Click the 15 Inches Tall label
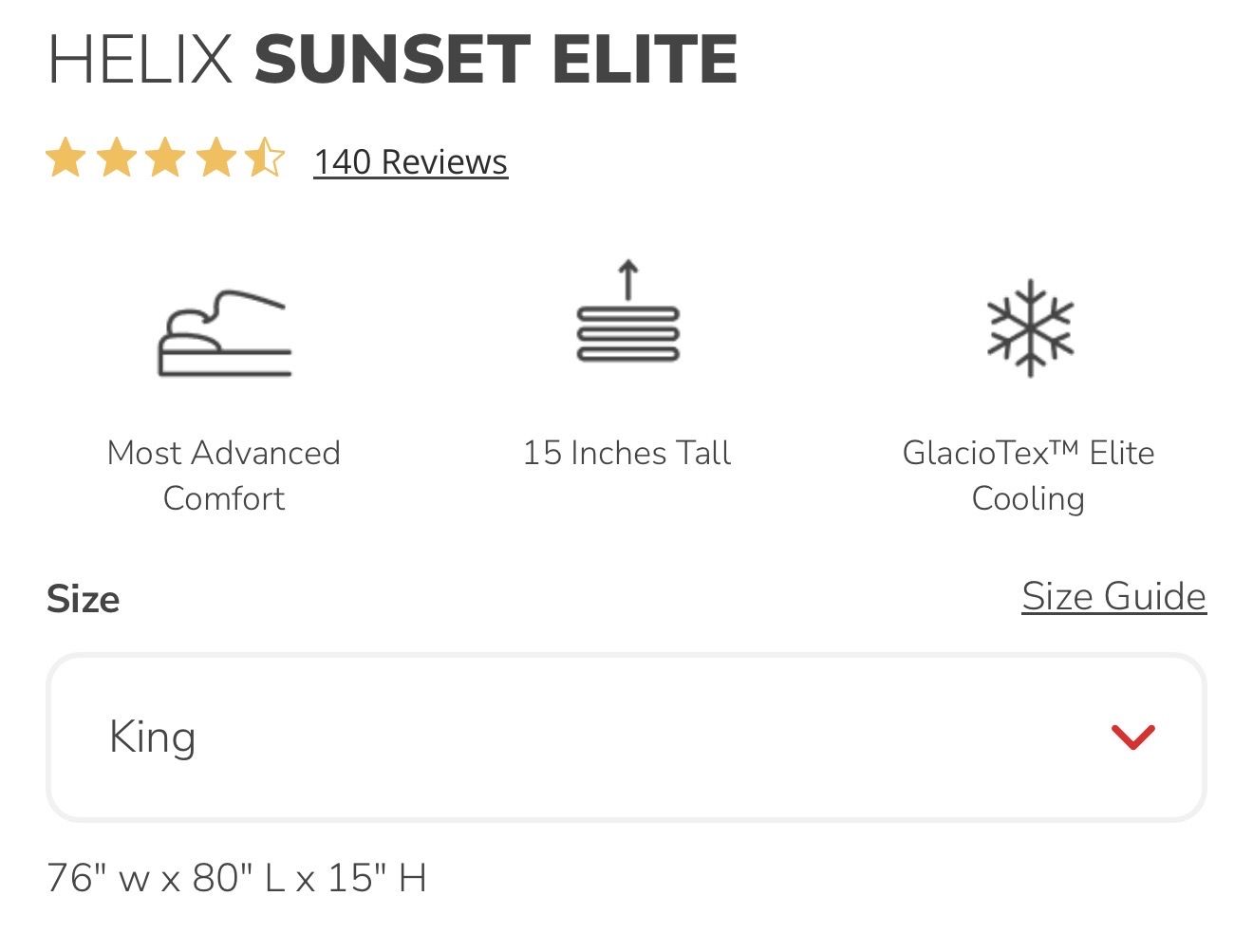 click(626, 453)
